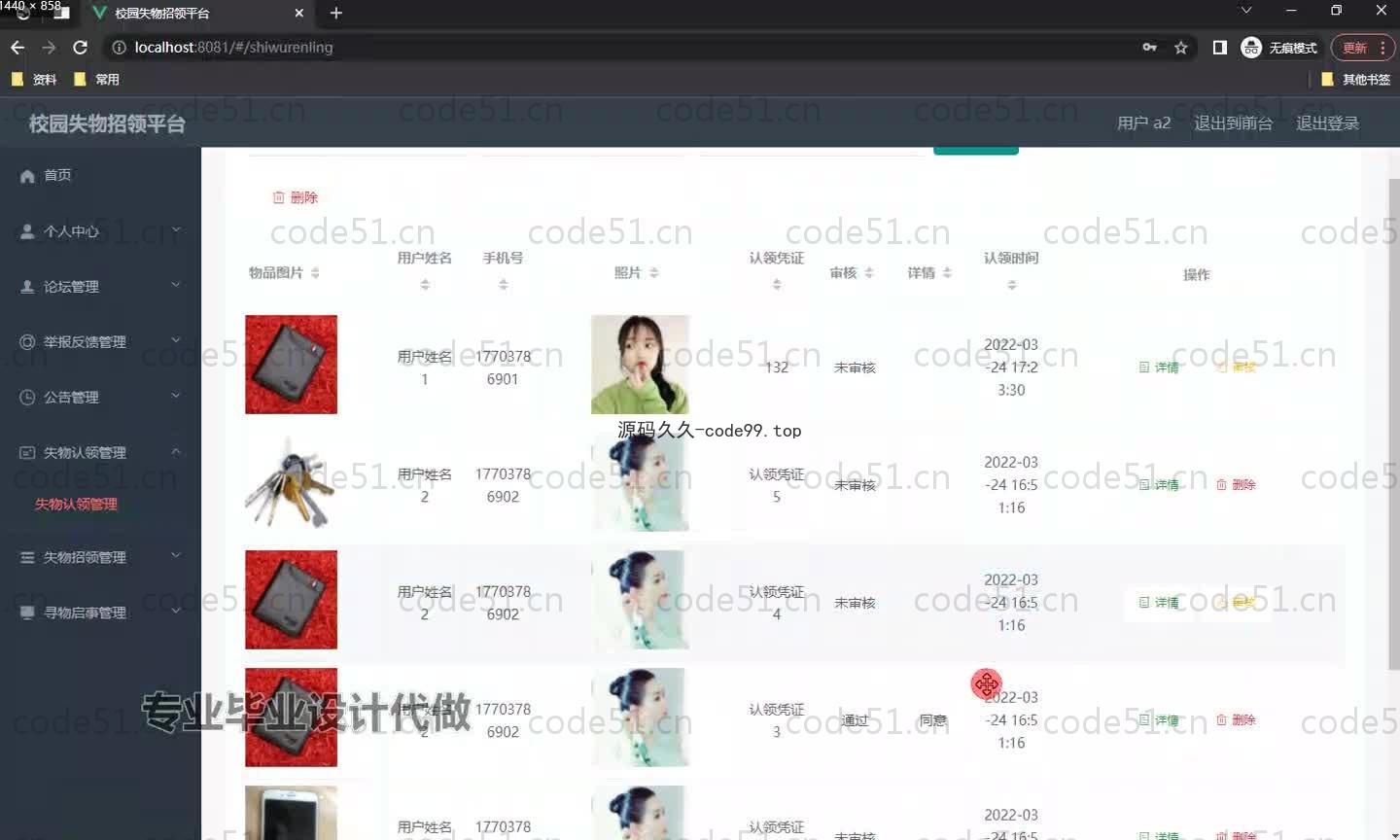This screenshot has height=840, width=1400.
Task: Click the green-sweater girl photo thumbnail
Action: click(640, 365)
